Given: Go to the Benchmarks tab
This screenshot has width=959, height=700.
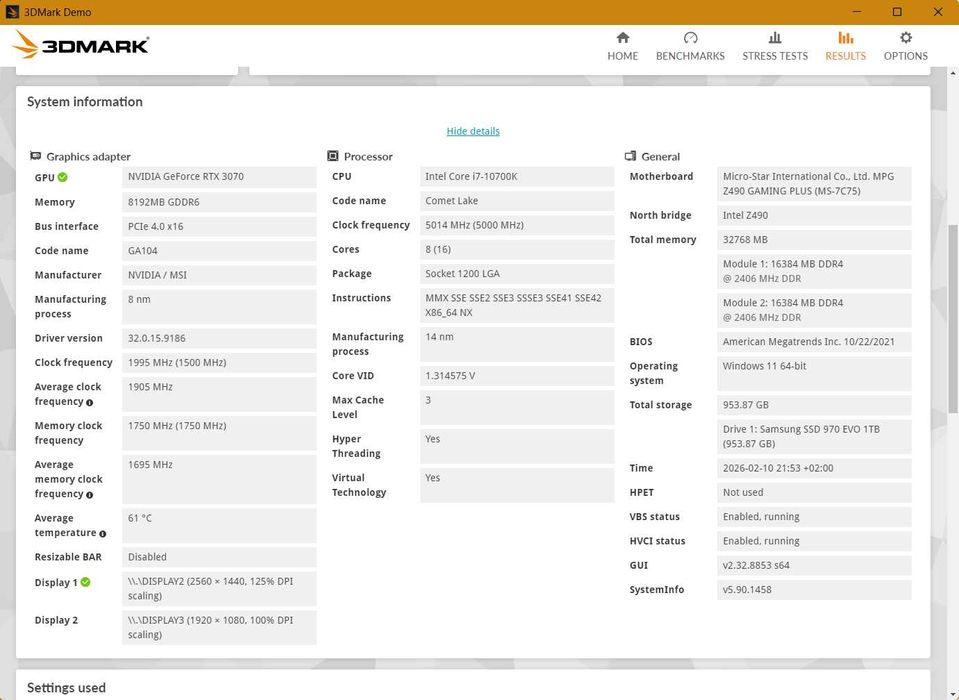Looking at the screenshot, I should 690,46.
